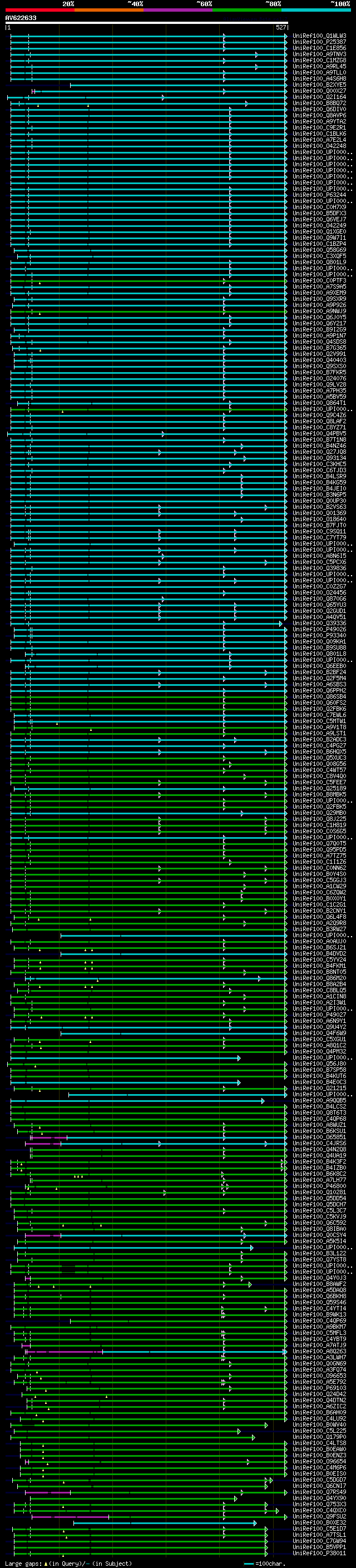Viewport: 356px width, 1568px height.
Task: Select UniRef100_Q8AVP6 entry
Action: (319, 115)
